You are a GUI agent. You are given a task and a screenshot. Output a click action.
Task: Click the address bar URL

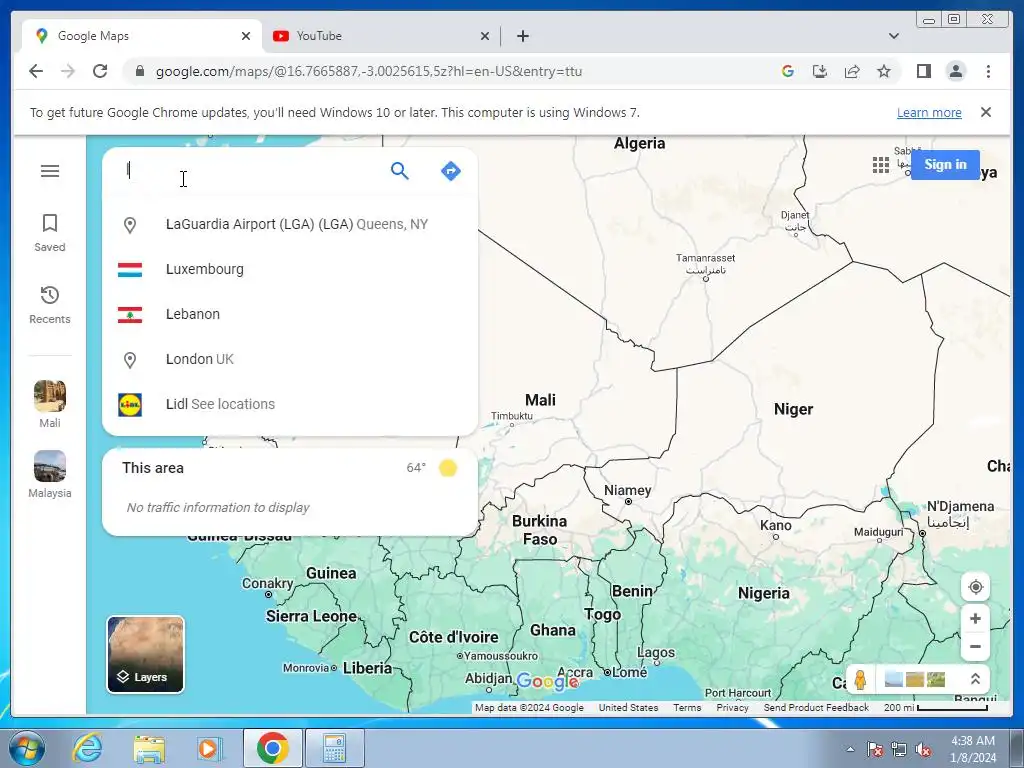[369, 71]
